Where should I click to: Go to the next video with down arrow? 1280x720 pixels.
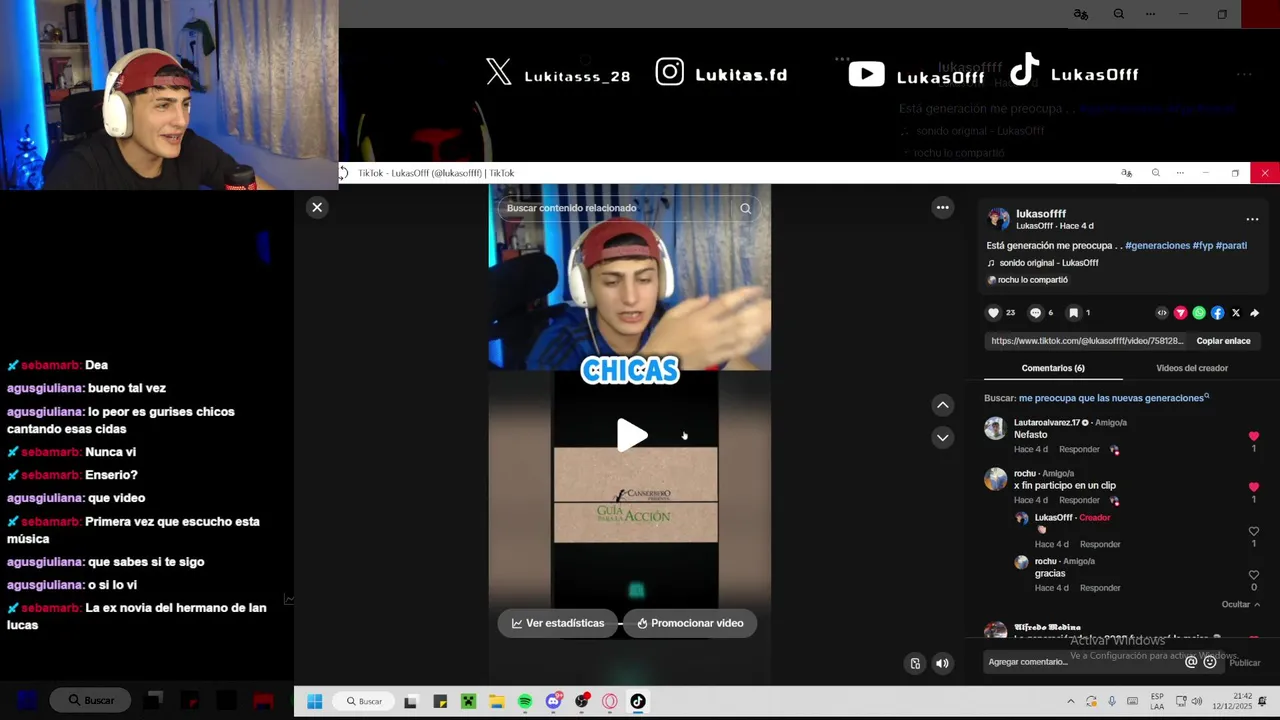click(942, 437)
